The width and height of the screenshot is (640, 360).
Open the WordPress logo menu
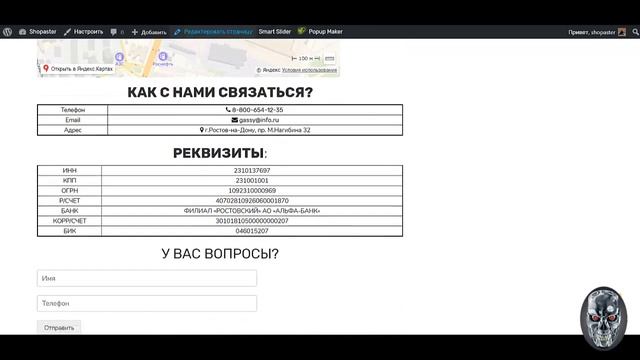pos(7,32)
